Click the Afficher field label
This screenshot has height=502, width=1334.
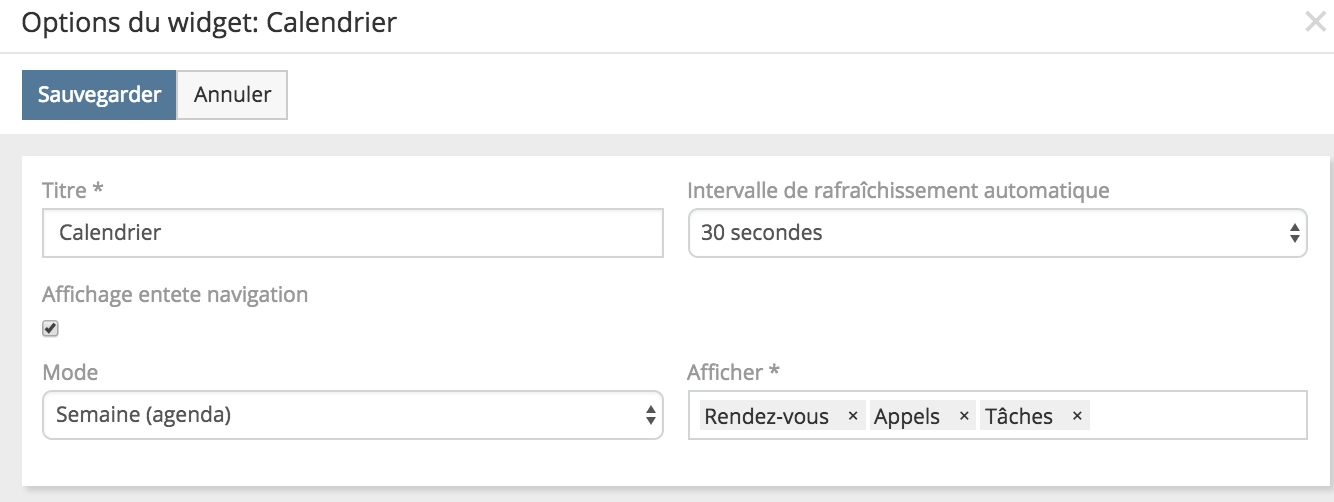point(733,372)
